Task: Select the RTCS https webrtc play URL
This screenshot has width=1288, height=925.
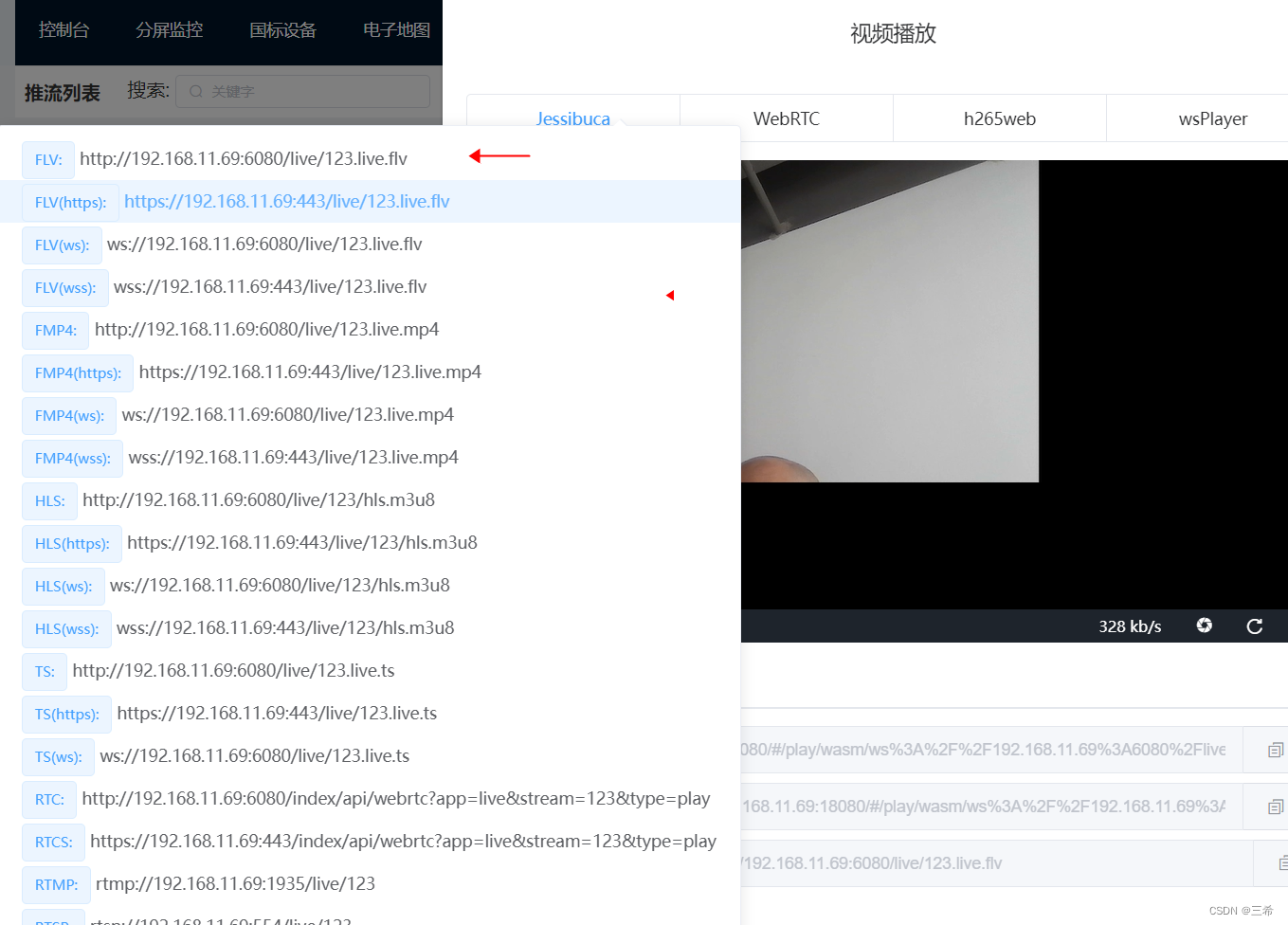Action: pyautogui.click(x=403, y=841)
